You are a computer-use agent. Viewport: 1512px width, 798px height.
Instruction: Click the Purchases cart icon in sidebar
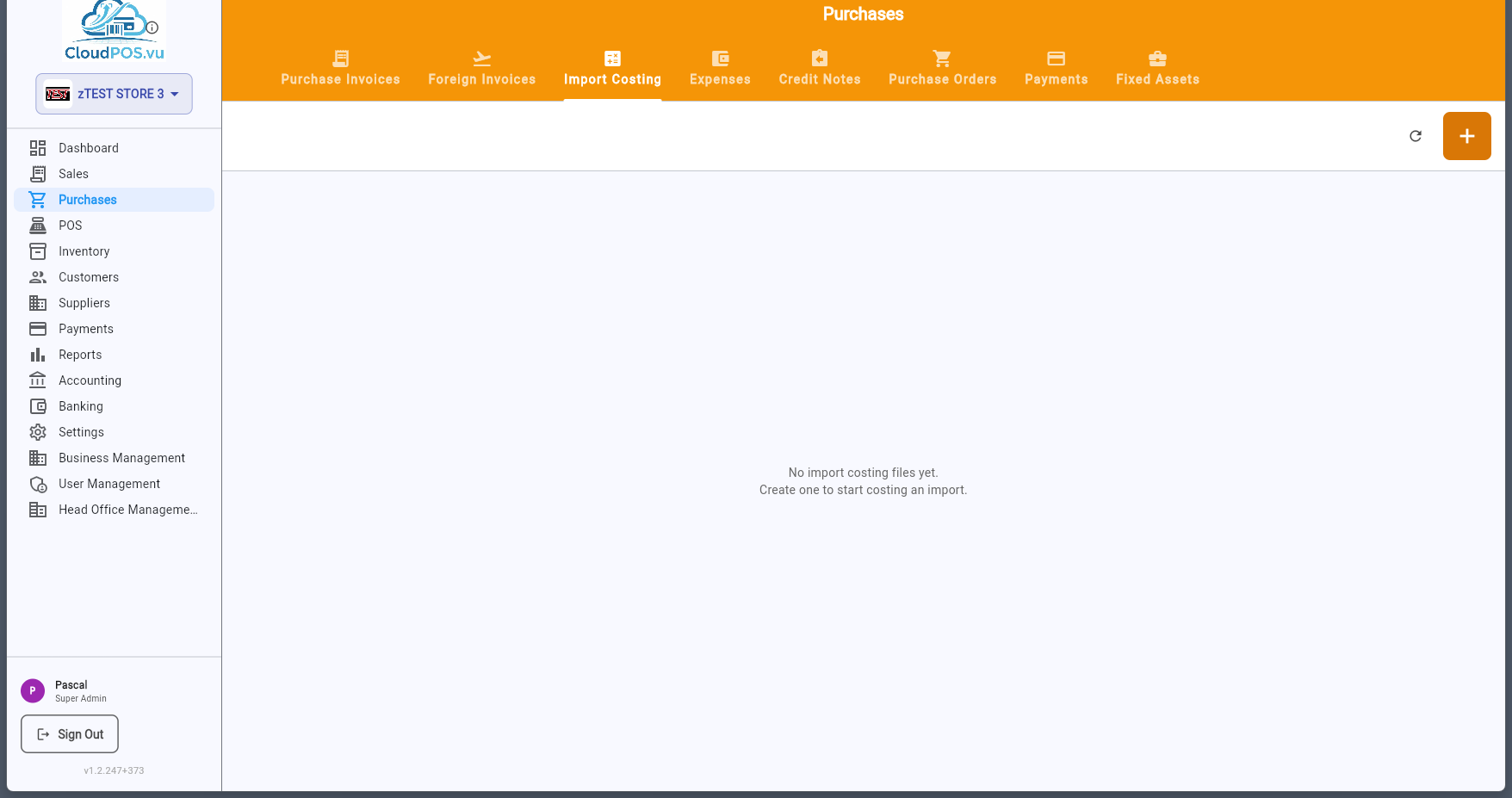point(38,200)
